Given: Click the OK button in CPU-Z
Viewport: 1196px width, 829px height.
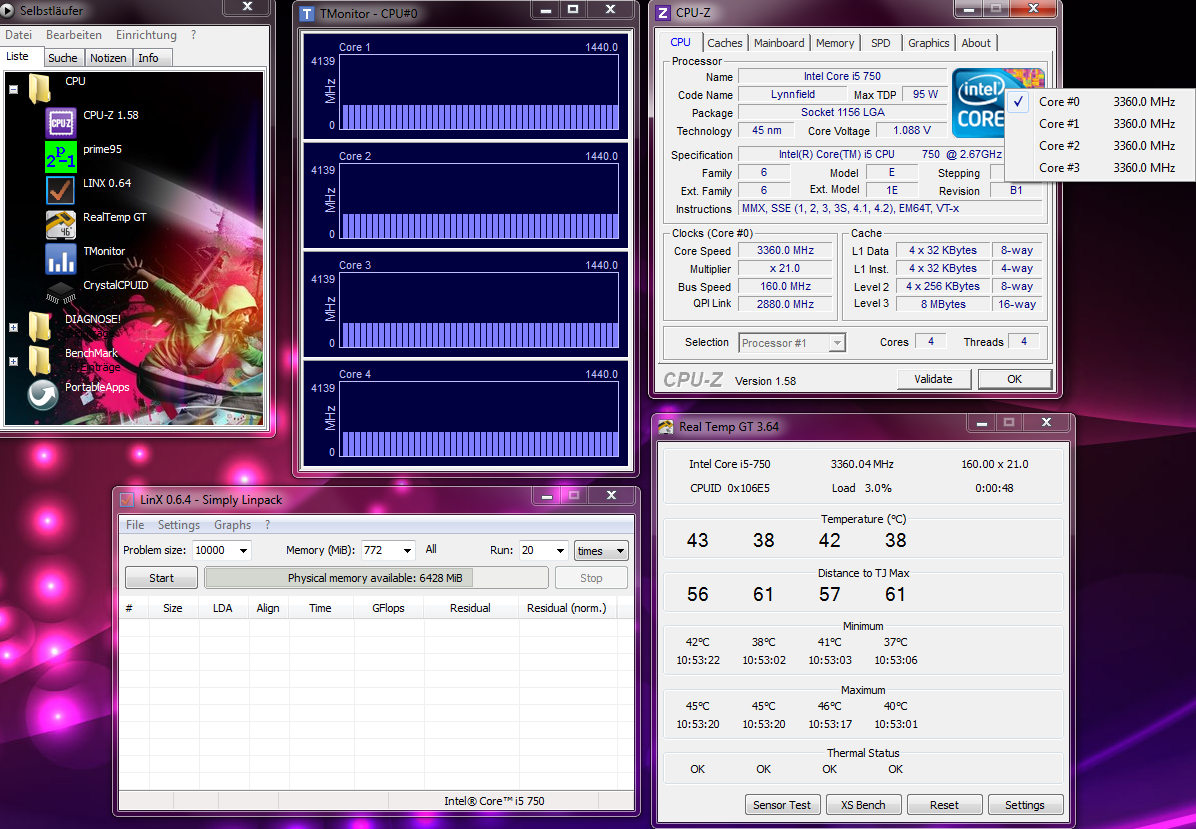Looking at the screenshot, I should [x=1014, y=379].
